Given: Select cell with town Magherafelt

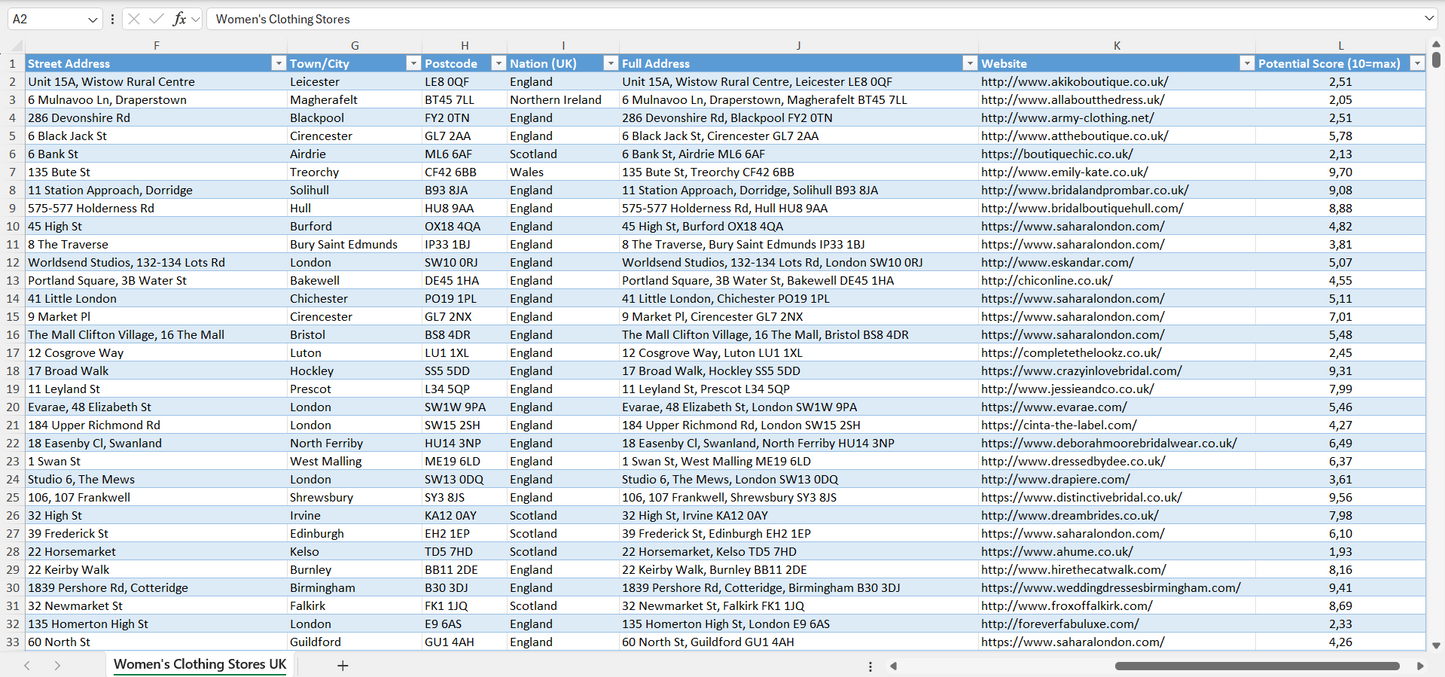Looking at the screenshot, I should 355,100.
